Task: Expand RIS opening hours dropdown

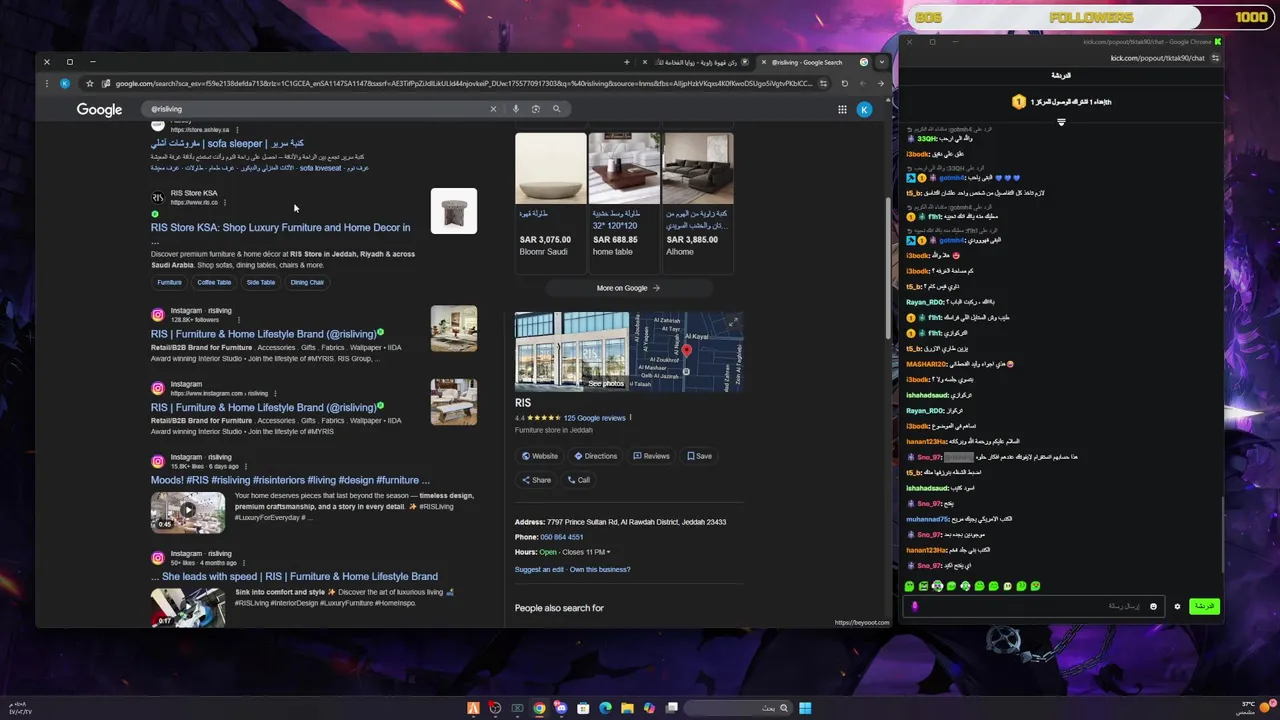Action: point(608,552)
